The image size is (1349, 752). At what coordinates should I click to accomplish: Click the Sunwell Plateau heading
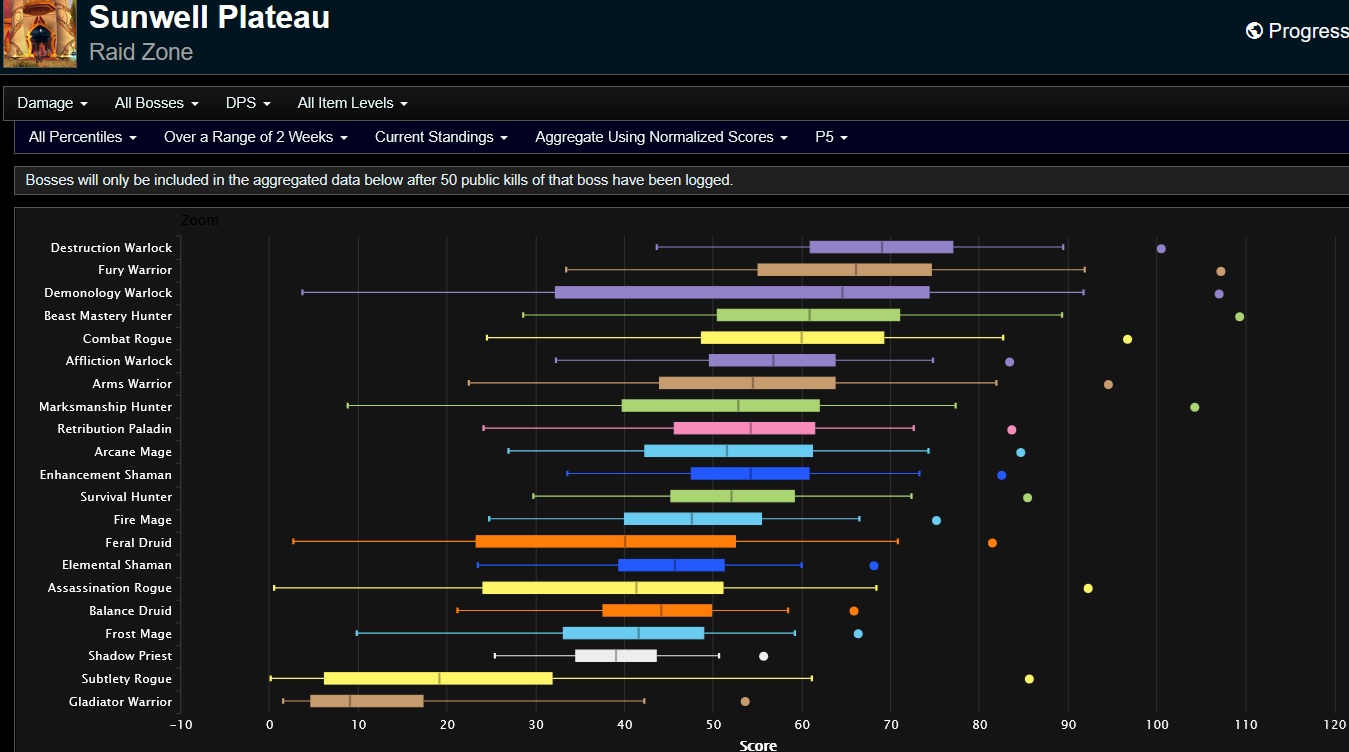(x=209, y=16)
